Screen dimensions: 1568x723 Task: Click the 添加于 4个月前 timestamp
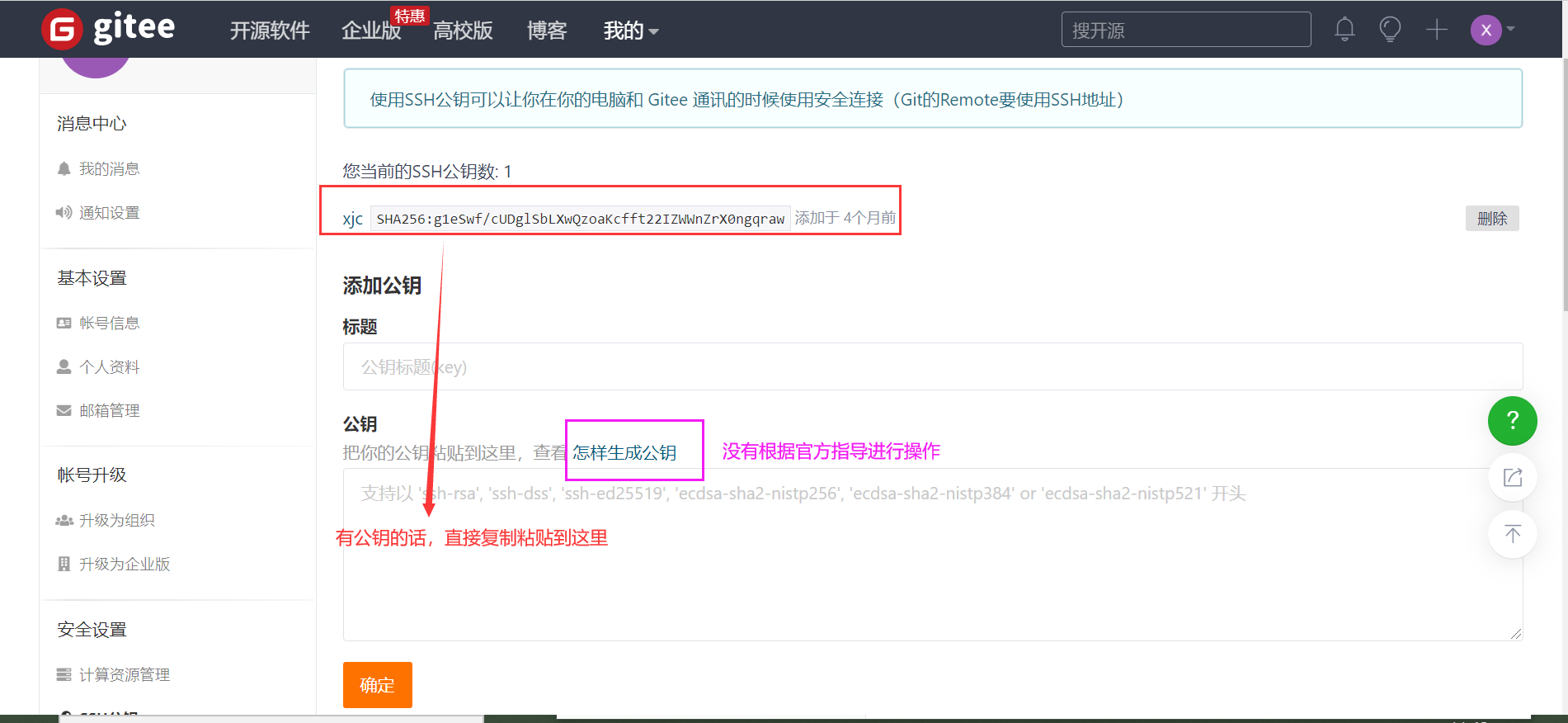[x=845, y=218]
